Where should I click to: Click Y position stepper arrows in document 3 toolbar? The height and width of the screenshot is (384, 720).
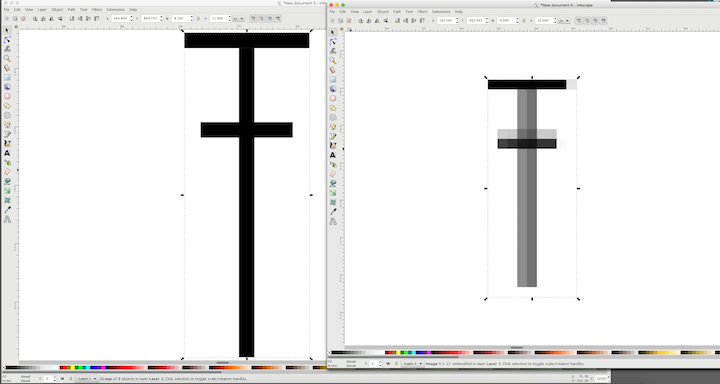point(161,18)
